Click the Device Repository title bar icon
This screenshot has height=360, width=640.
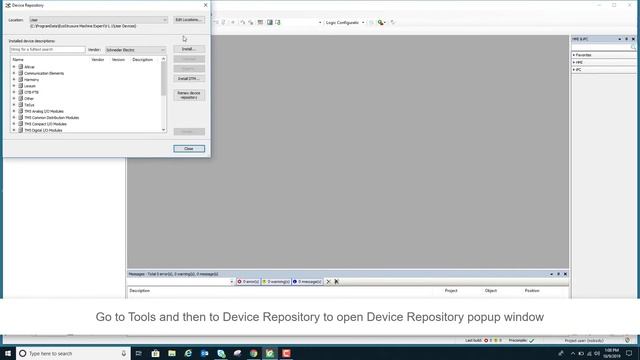8,5
